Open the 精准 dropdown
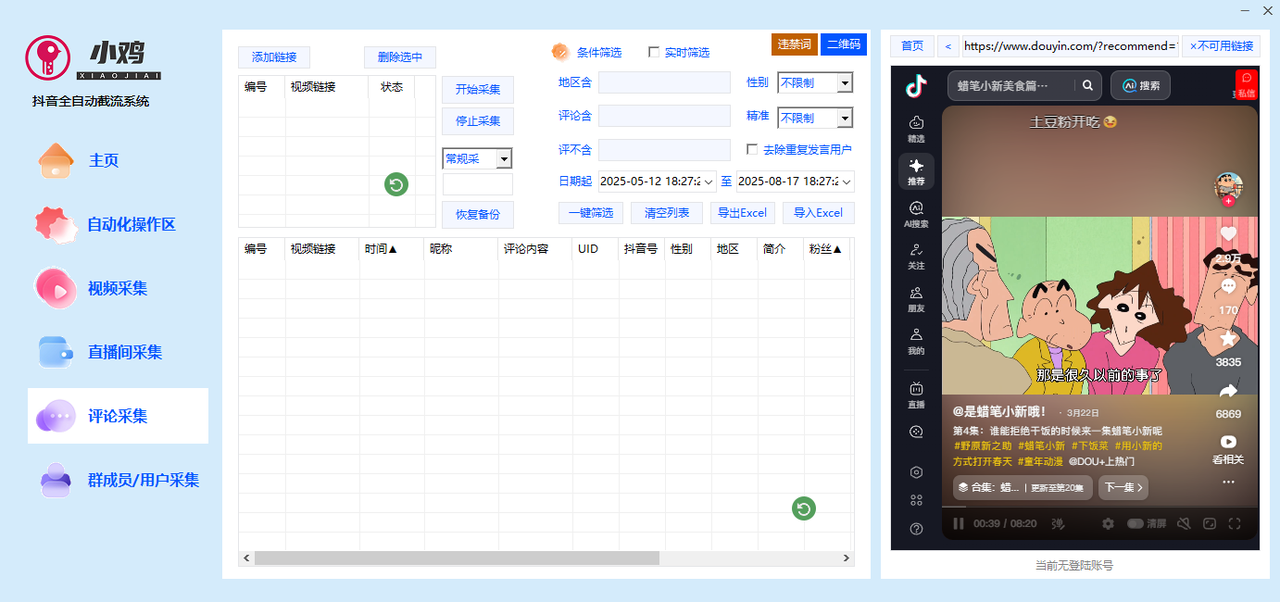 click(x=844, y=118)
